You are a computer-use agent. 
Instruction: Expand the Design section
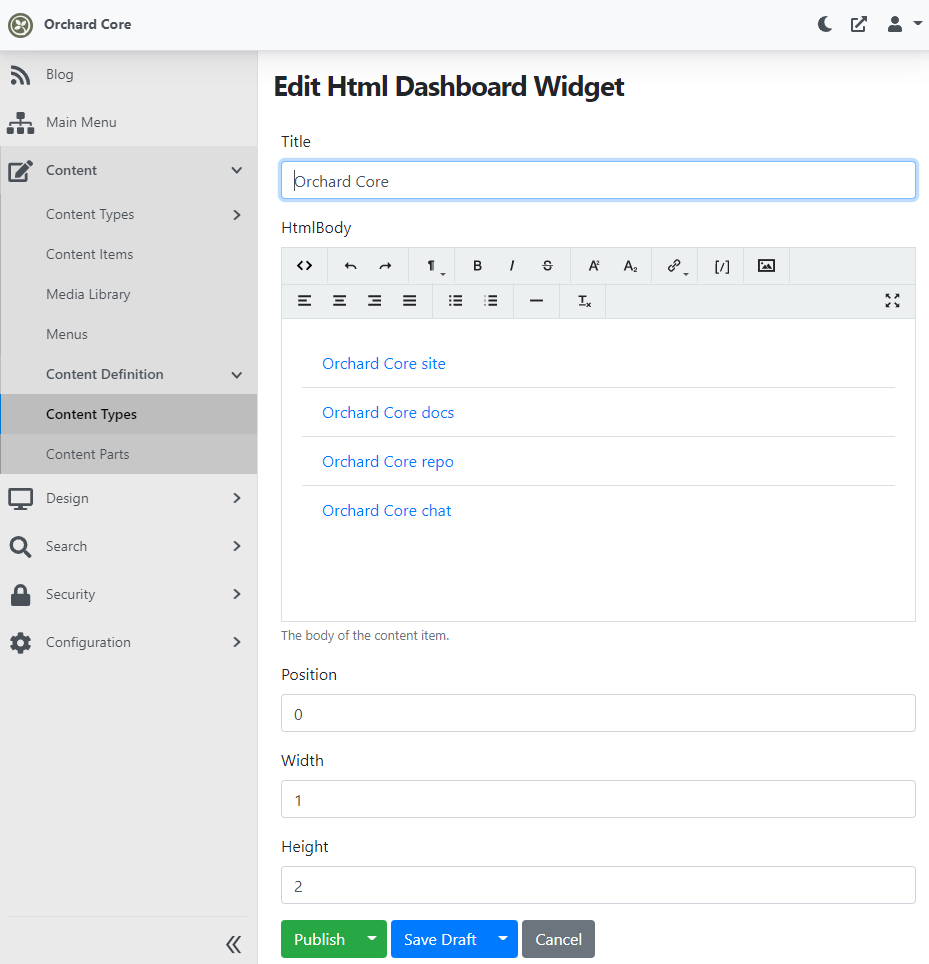128,498
